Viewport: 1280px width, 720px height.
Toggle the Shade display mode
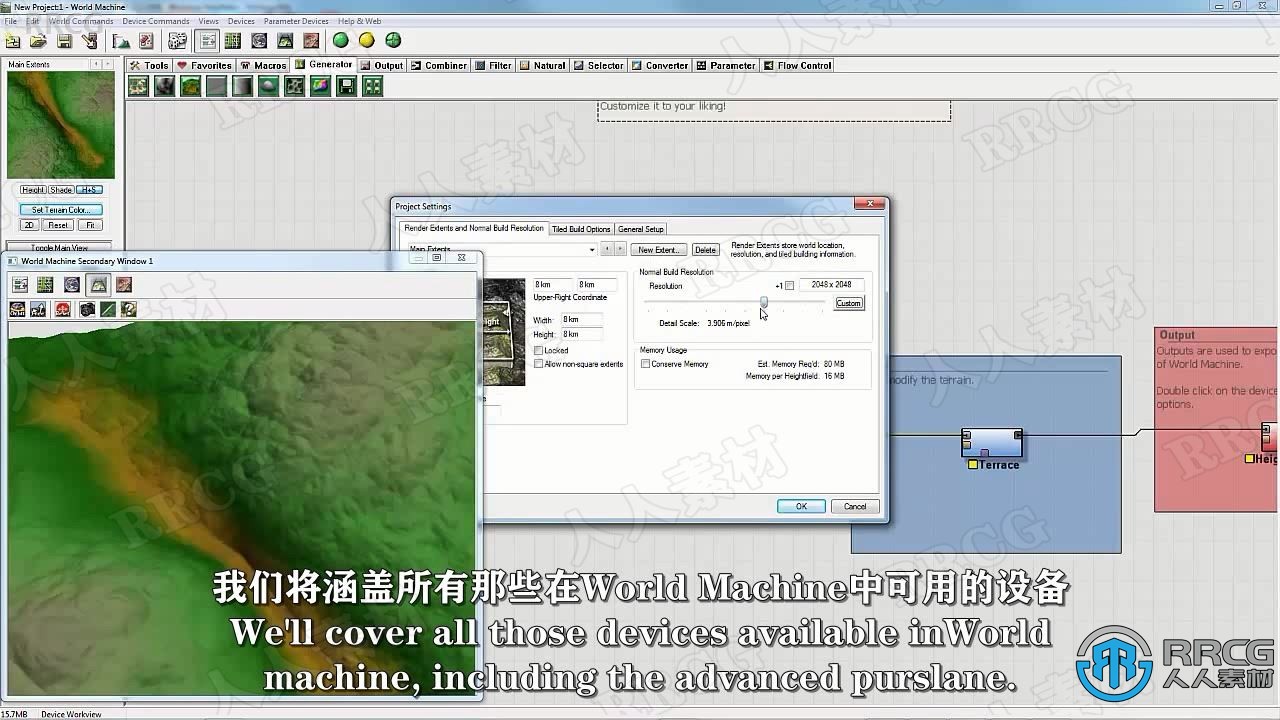61,190
